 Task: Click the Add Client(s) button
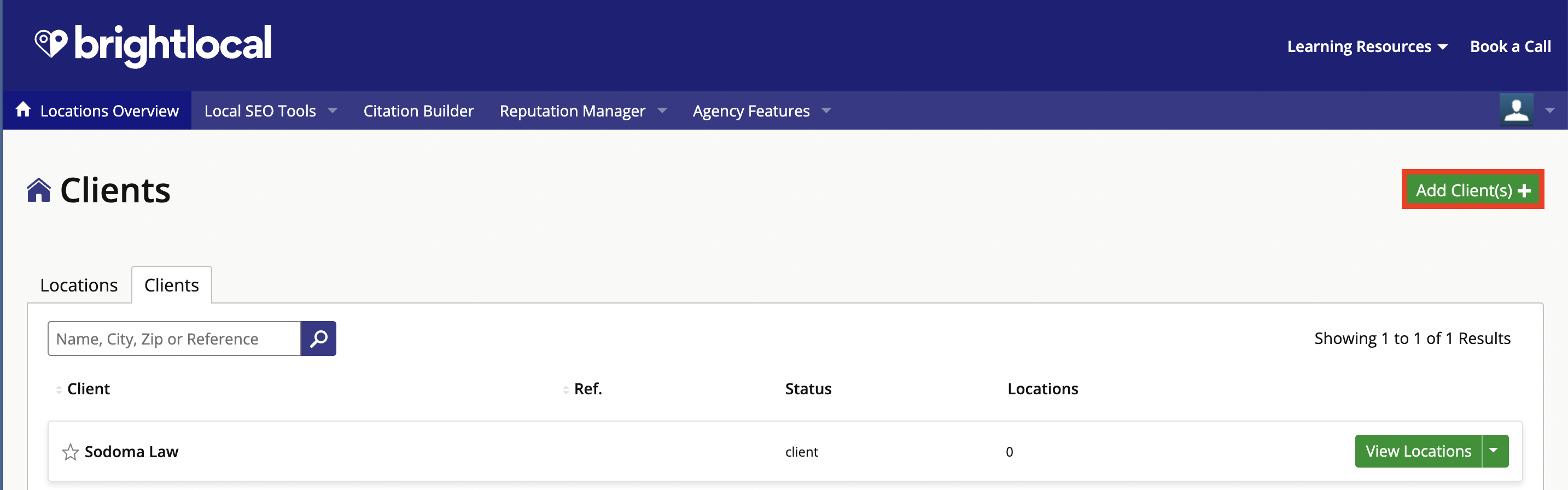1472,190
